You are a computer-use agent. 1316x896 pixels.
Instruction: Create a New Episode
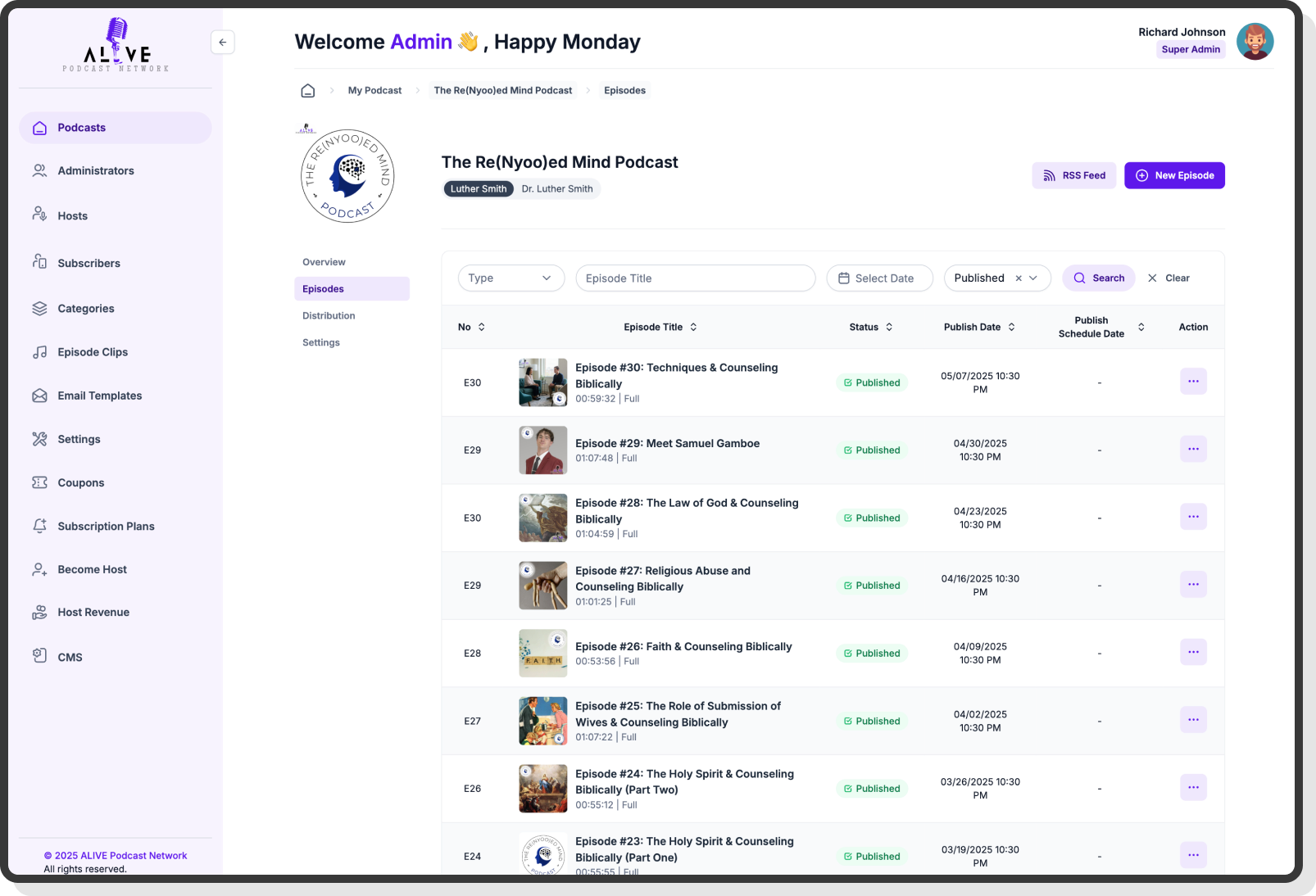(x=1173, y=176)
